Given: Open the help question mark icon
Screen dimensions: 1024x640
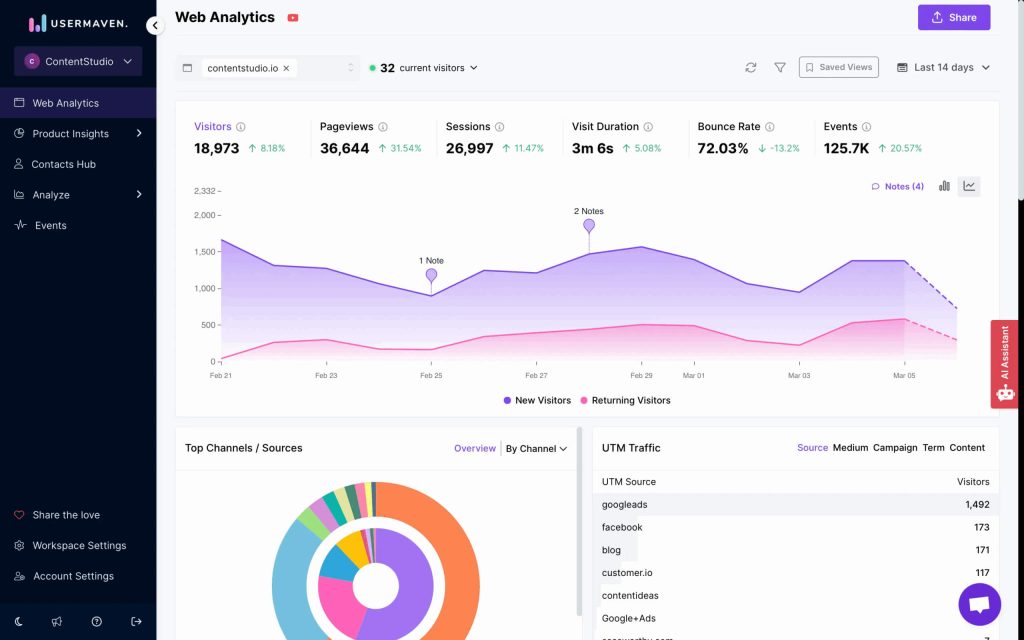Looking at the screenshot, I should tap(97, 621).
